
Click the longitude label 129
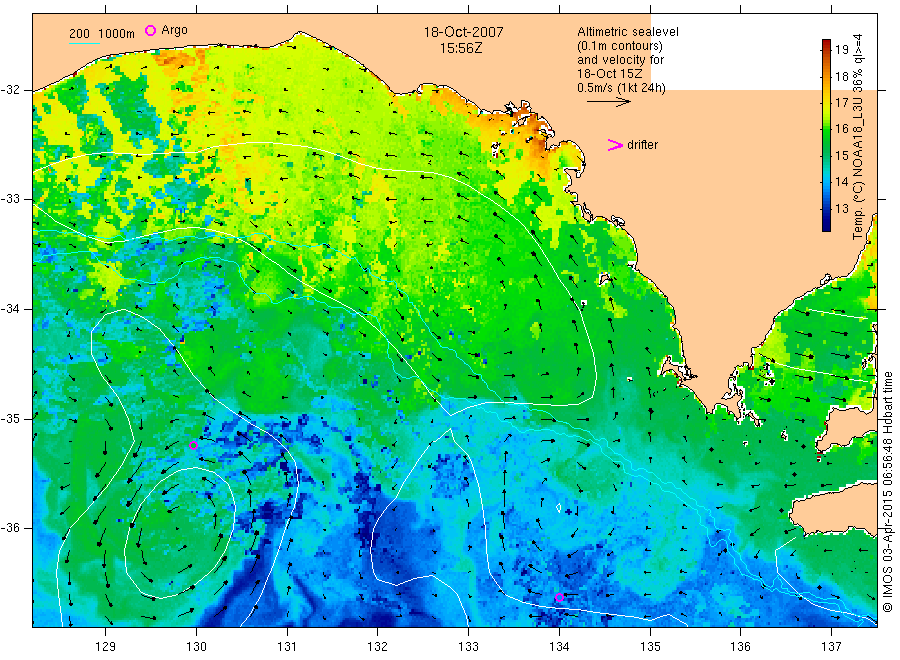tap(106, 647)
